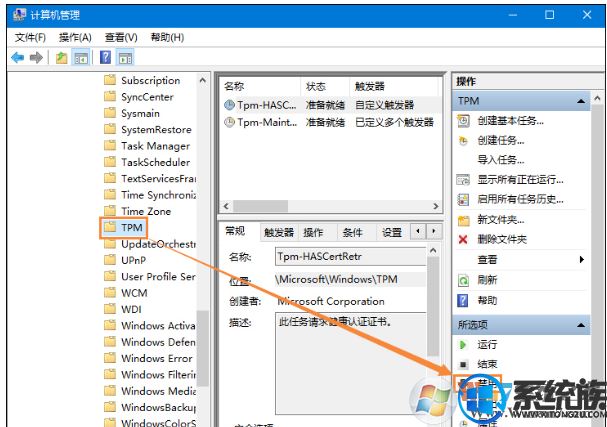This screenshot has height=427, width=607.
Task: Open the 帮助(H) menu
Action: pos(167,38)
